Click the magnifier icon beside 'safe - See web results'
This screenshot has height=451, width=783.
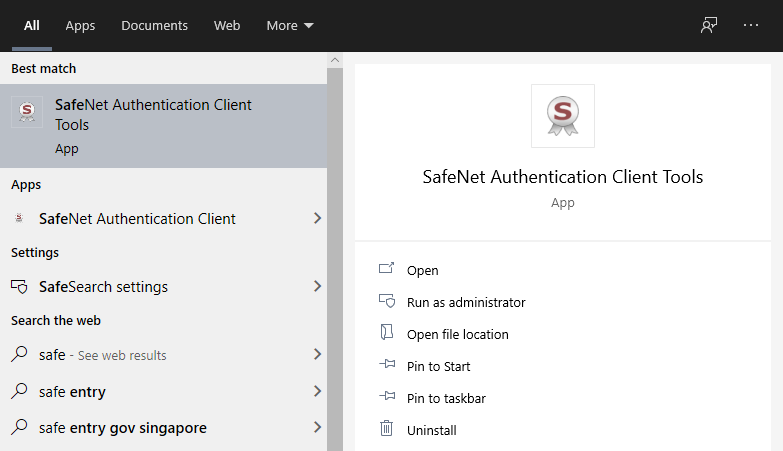point(19,354)
